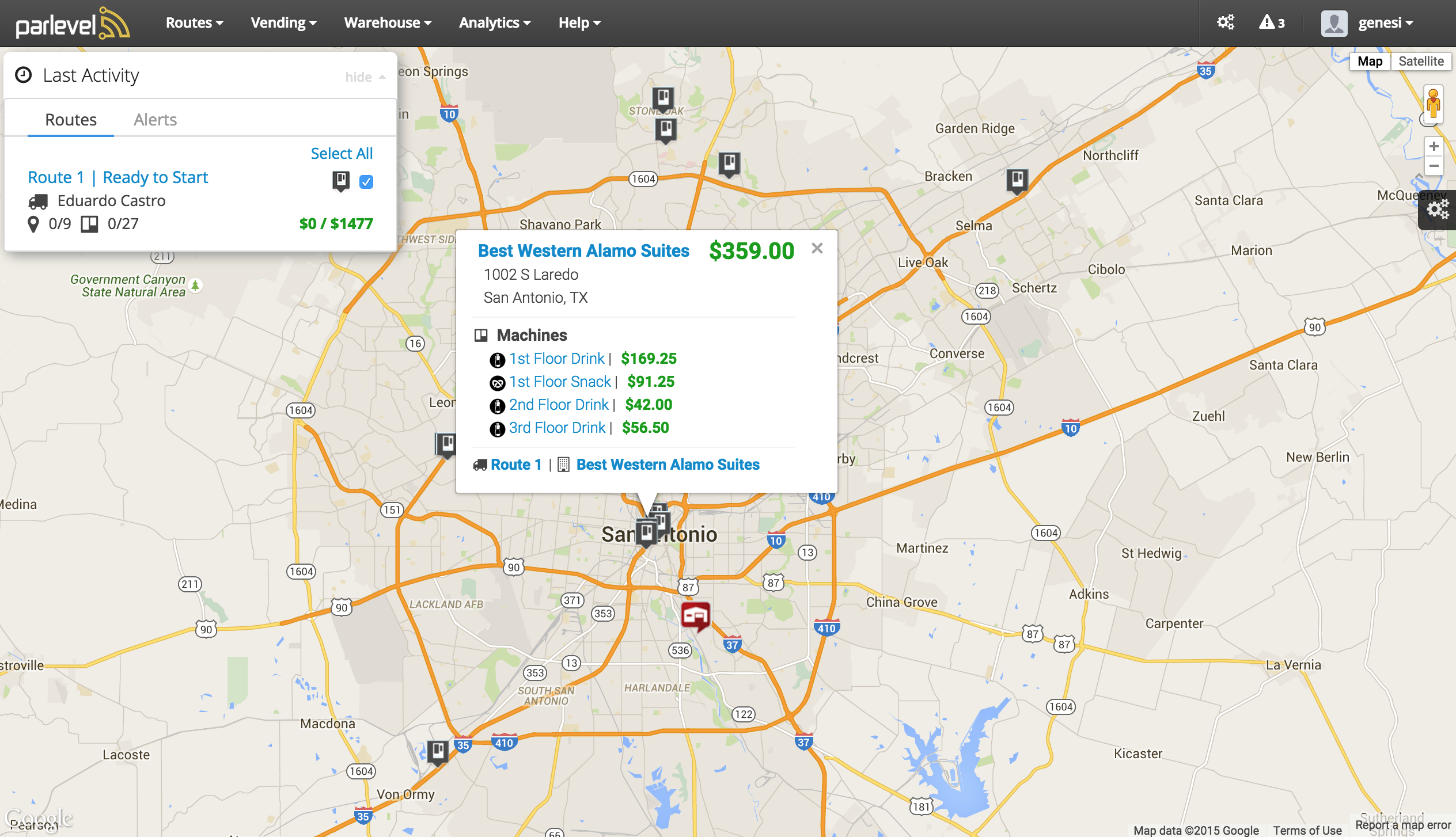Click Report a map error link
Image resolution: width=1456 pixels, height=837 pixels.
(1403, 825)
